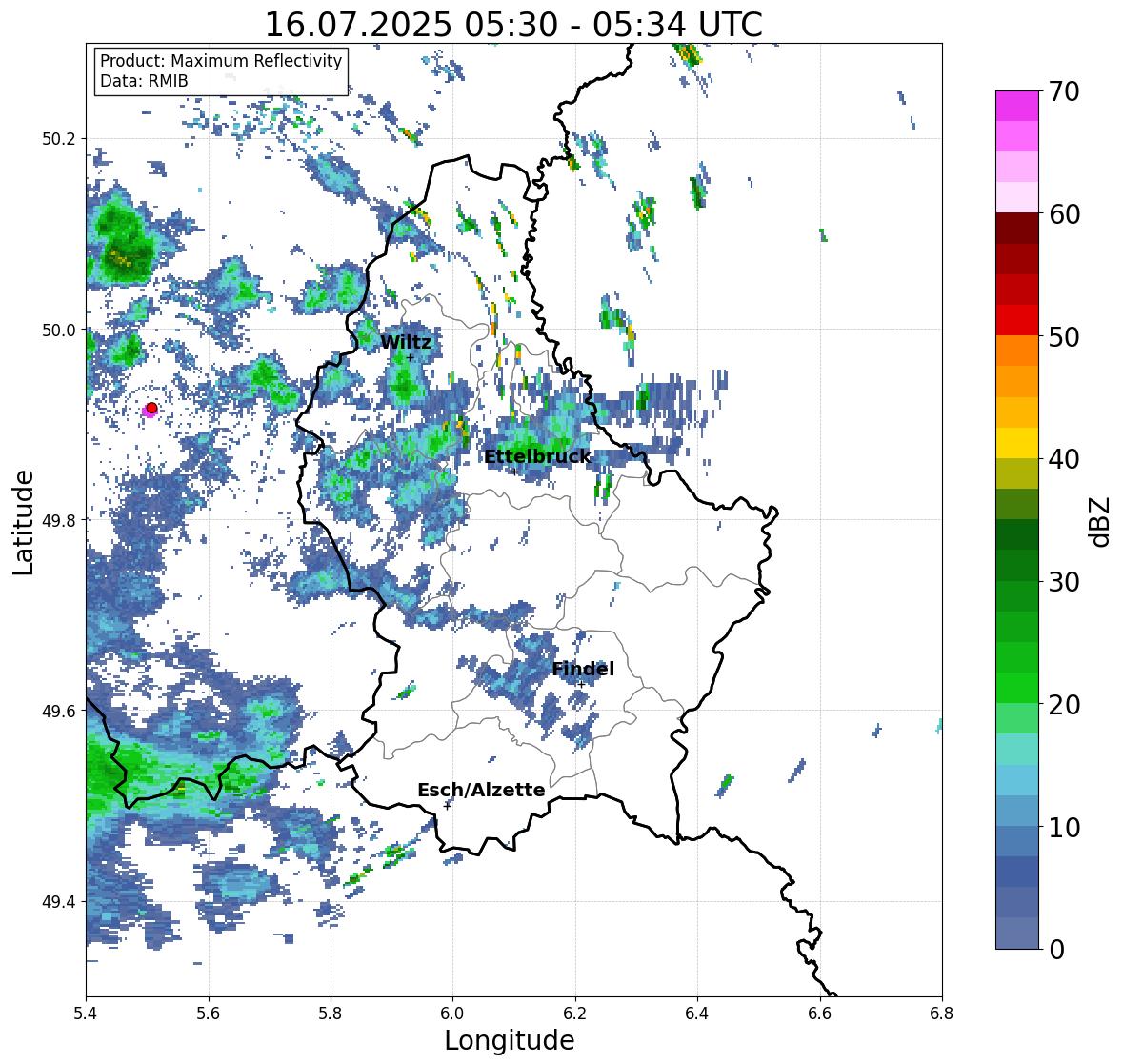This screenshot has height=1064, width=1123.
Task: Click the 30 tick label on colorbar
Action: 1064,582
